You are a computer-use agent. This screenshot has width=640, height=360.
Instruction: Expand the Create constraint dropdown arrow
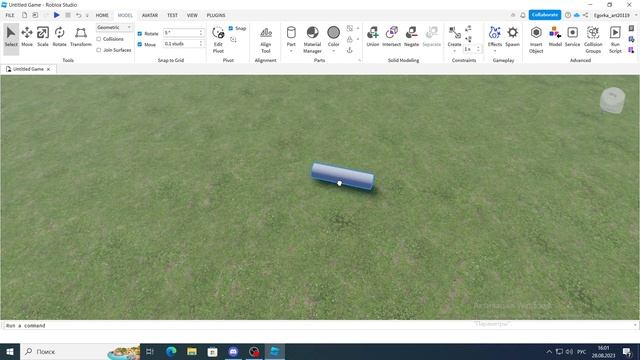click(454, 51)
